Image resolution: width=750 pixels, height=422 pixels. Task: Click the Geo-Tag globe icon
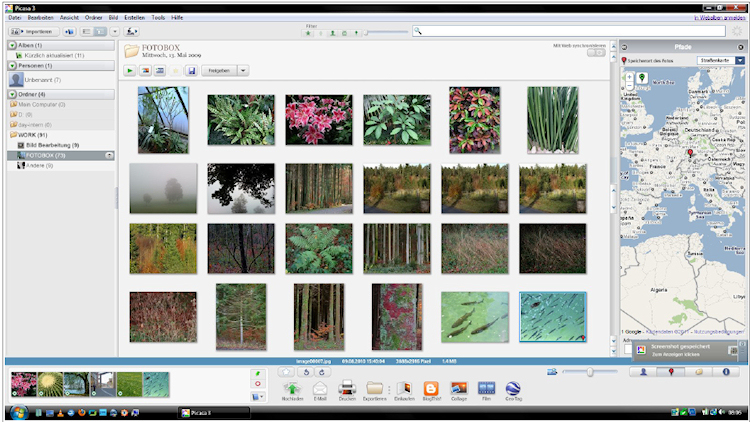click(513, 388)
